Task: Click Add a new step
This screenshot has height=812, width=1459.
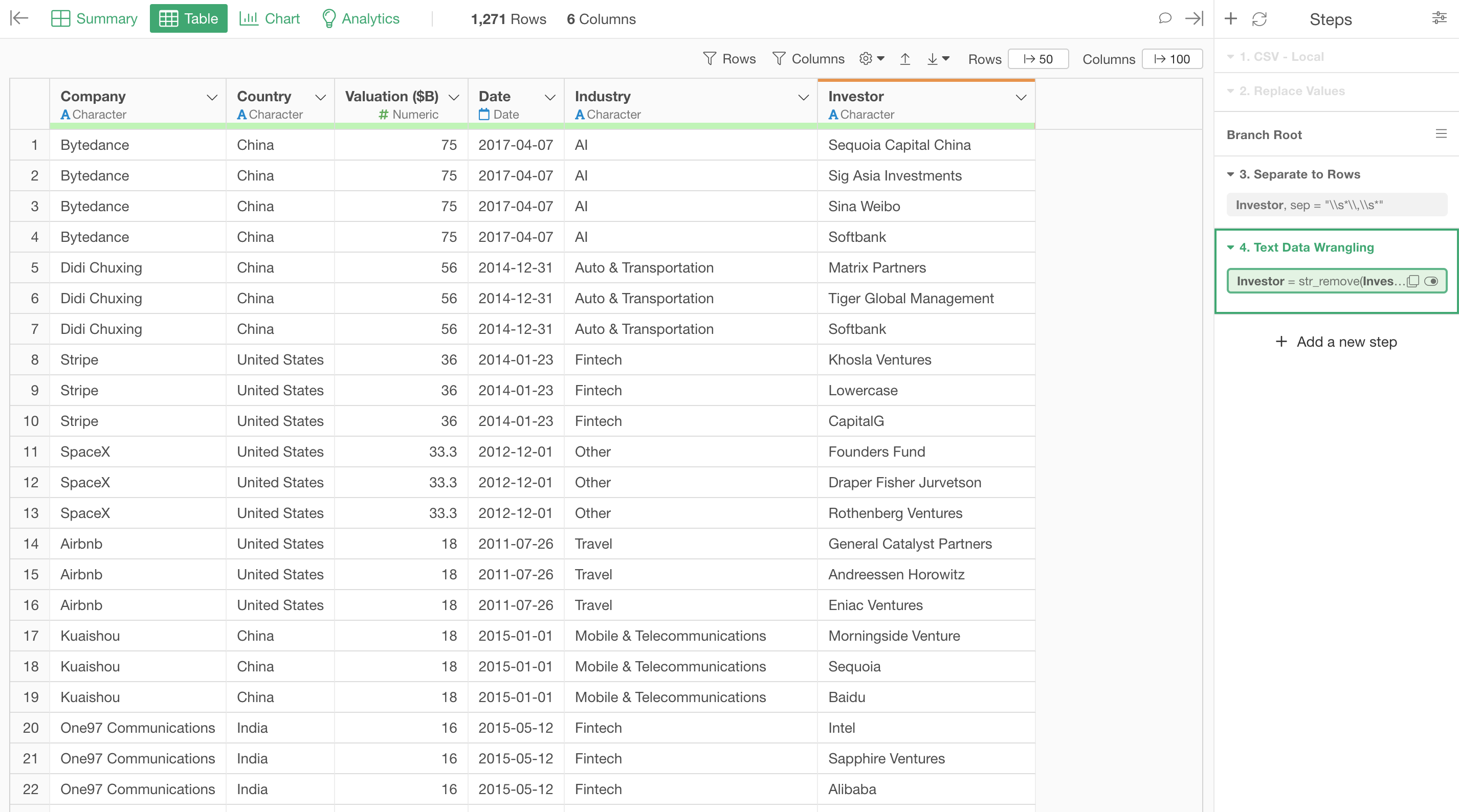Action: coord(1336,342)
